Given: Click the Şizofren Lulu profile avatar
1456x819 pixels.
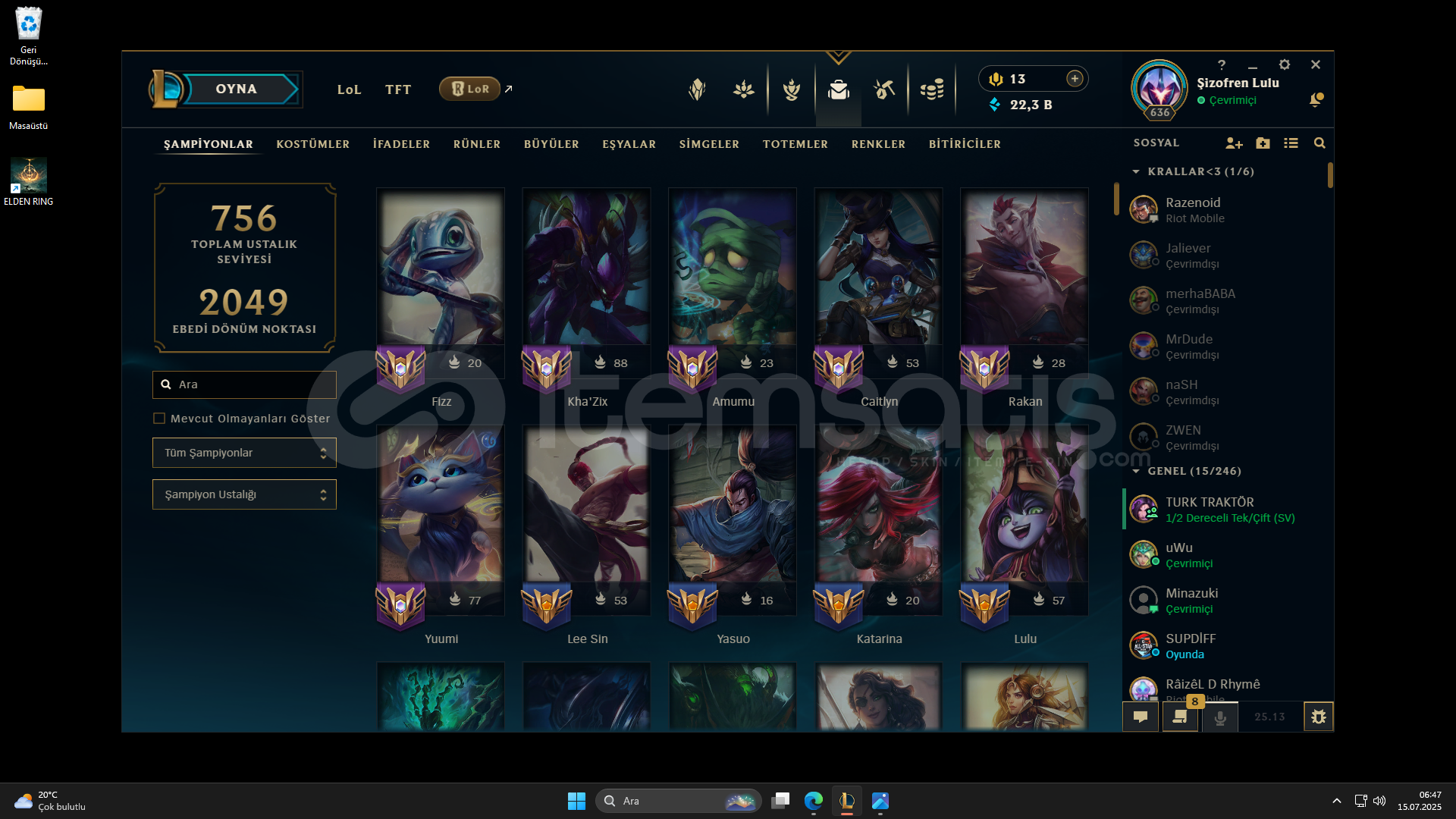Looking at the screenshot, I should [1159, 89].
